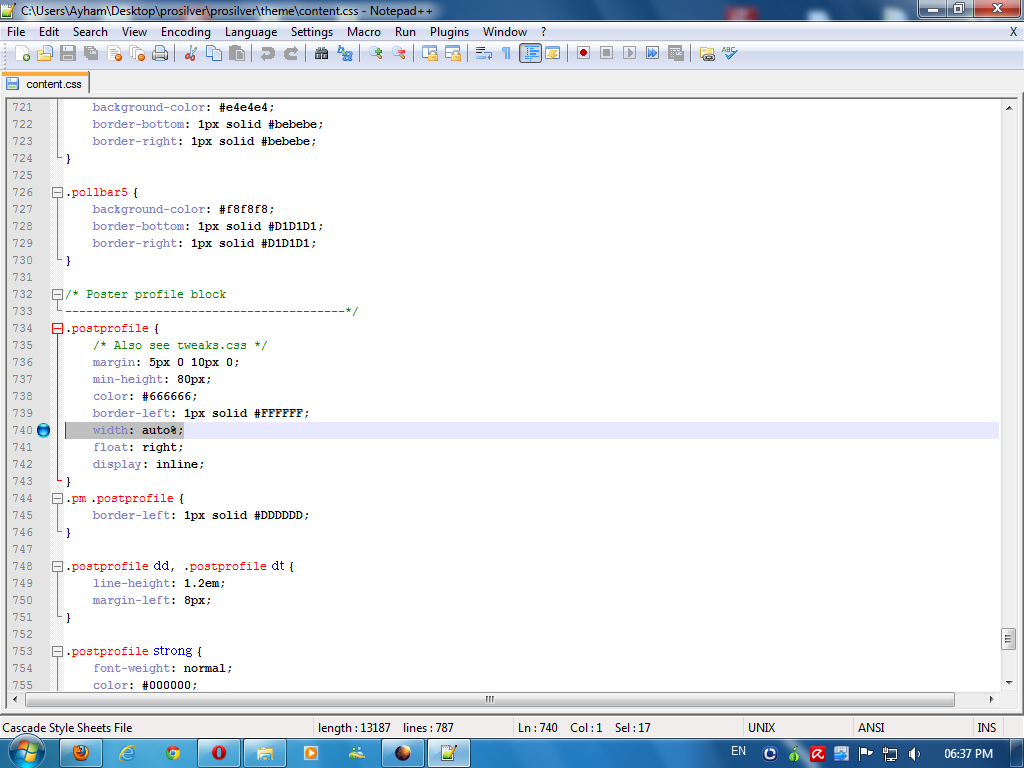1024x768 pixels.
Task: Click the Cut scissors icon
Action: tap(191, 53)
